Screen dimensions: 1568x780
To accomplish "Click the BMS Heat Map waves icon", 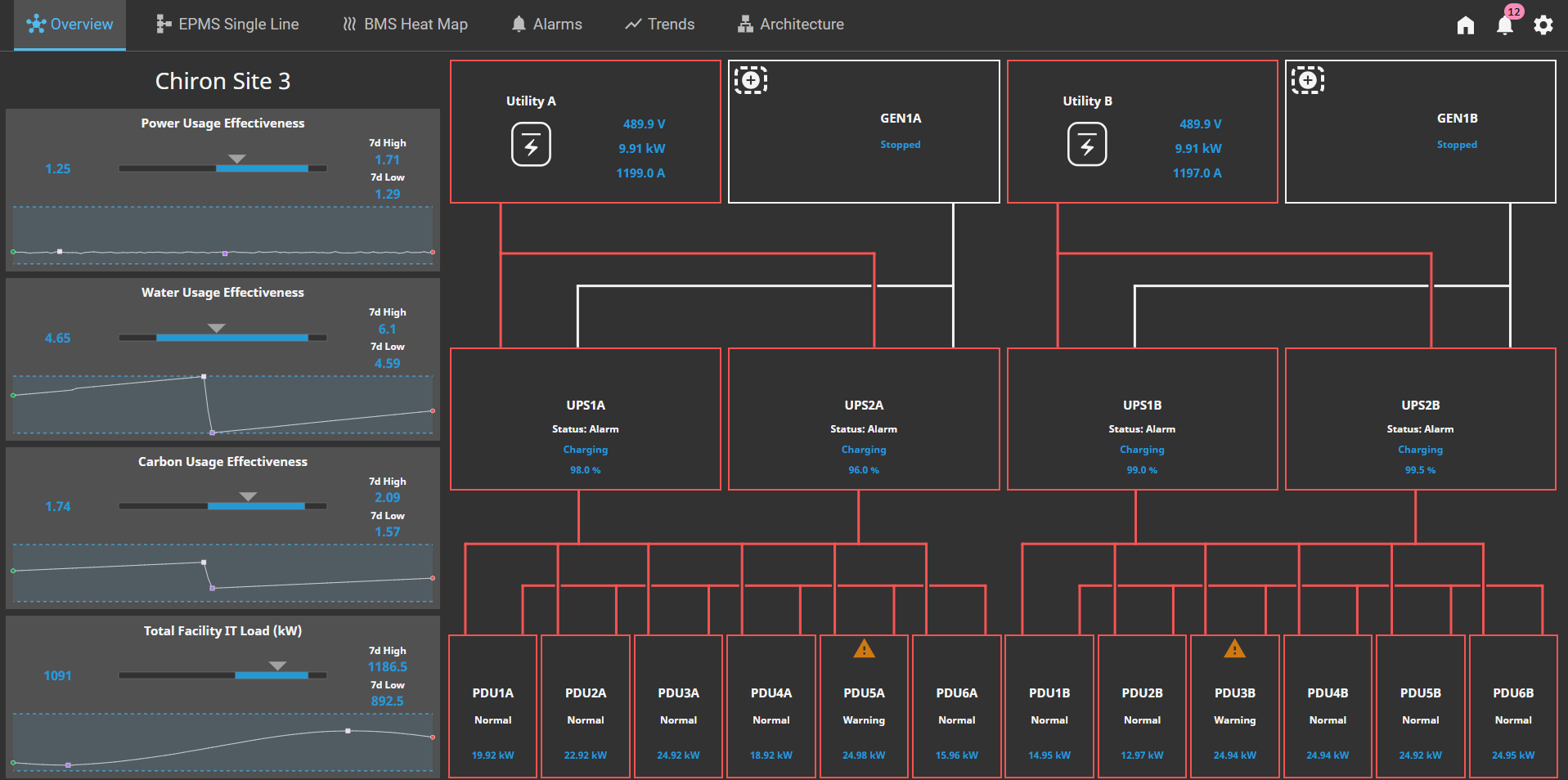I will click(349, 25).
